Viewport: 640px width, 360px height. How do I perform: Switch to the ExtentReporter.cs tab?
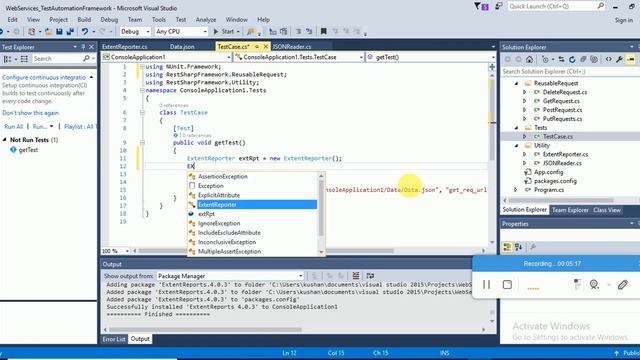point(124,47)
